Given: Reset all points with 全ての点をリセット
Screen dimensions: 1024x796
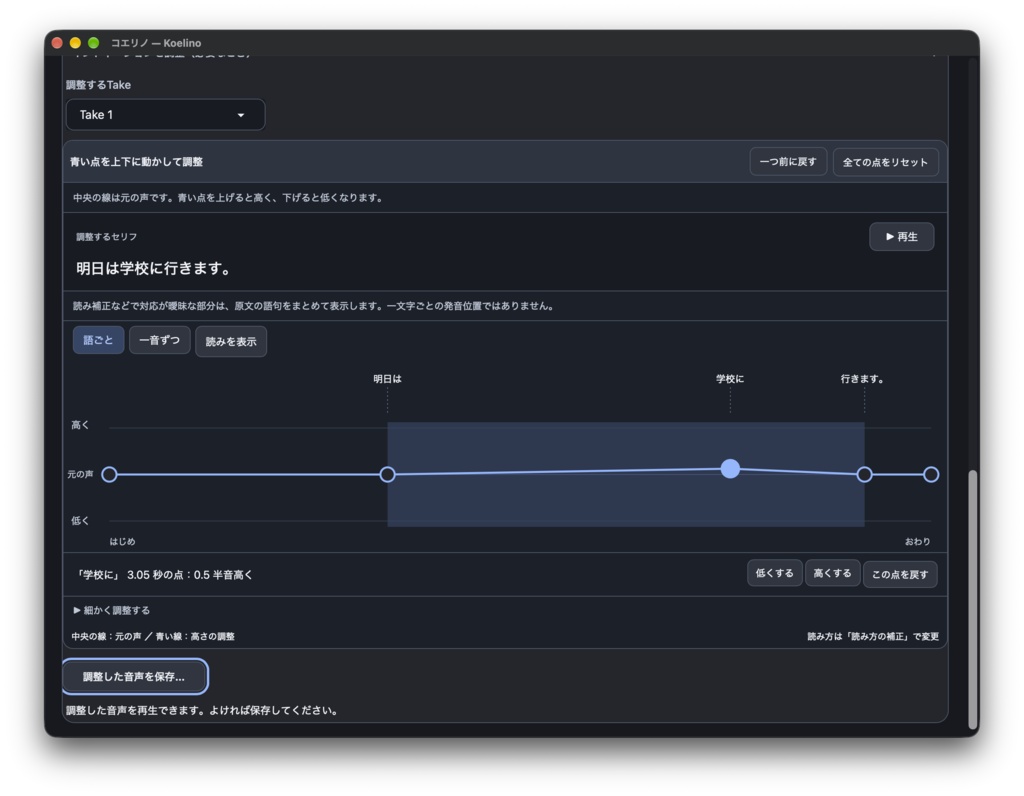Looking at the screenshot, I should 885,162.
